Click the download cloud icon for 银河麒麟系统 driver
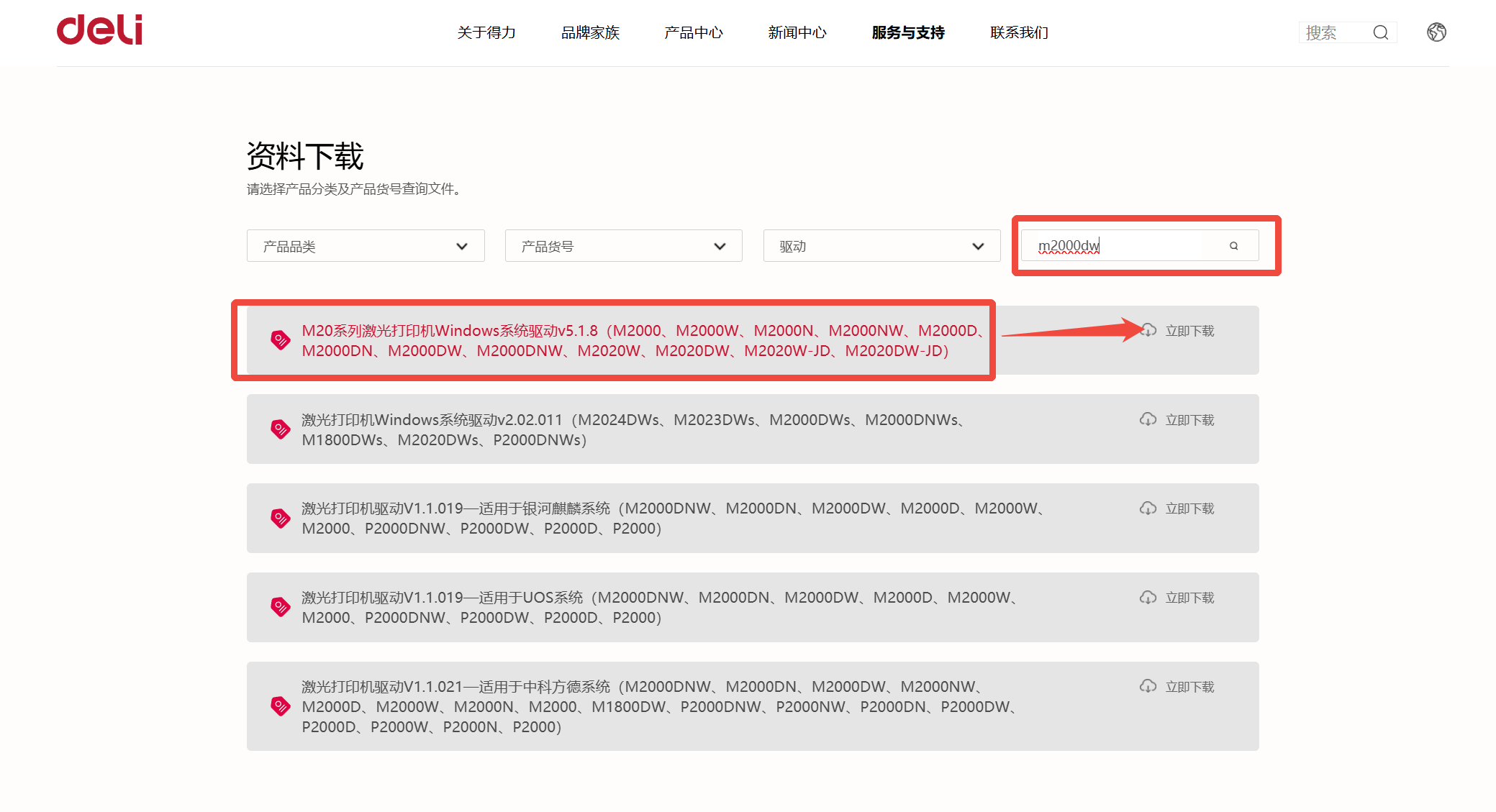1496x812 pixels. tap(1148, 508)
